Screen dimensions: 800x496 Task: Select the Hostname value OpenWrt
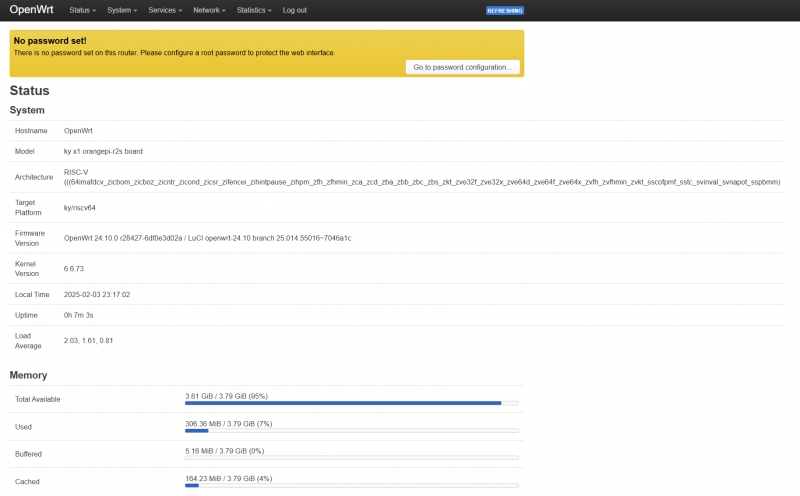coord(78,131)
